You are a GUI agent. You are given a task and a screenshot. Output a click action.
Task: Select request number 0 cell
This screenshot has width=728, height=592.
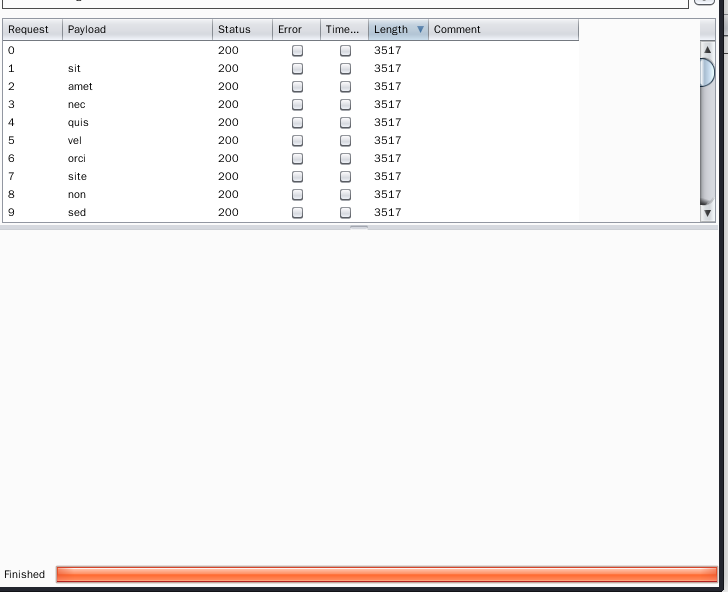coord(32,50)
